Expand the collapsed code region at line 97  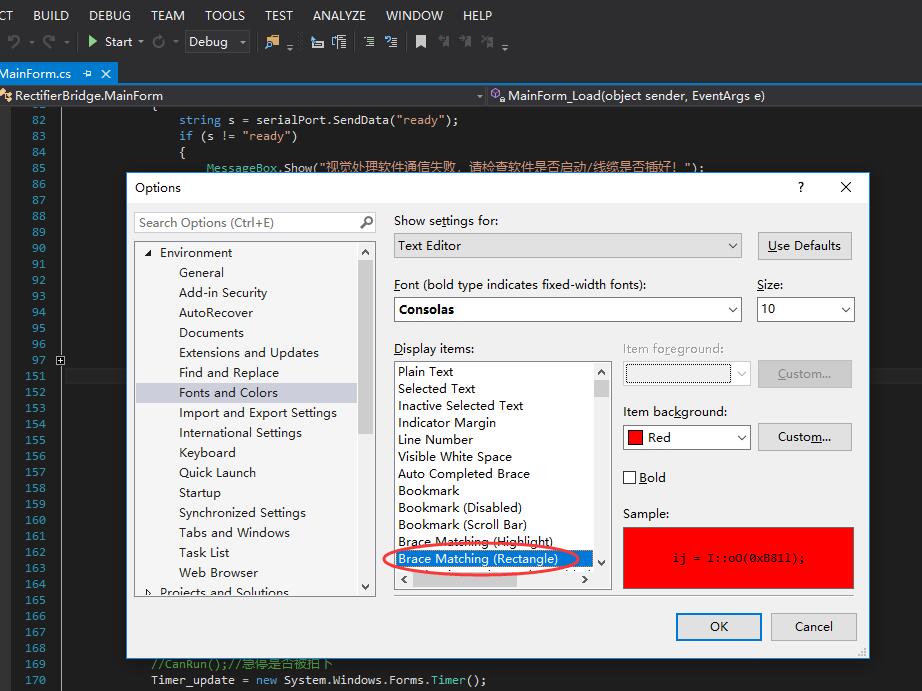[60, 360]
